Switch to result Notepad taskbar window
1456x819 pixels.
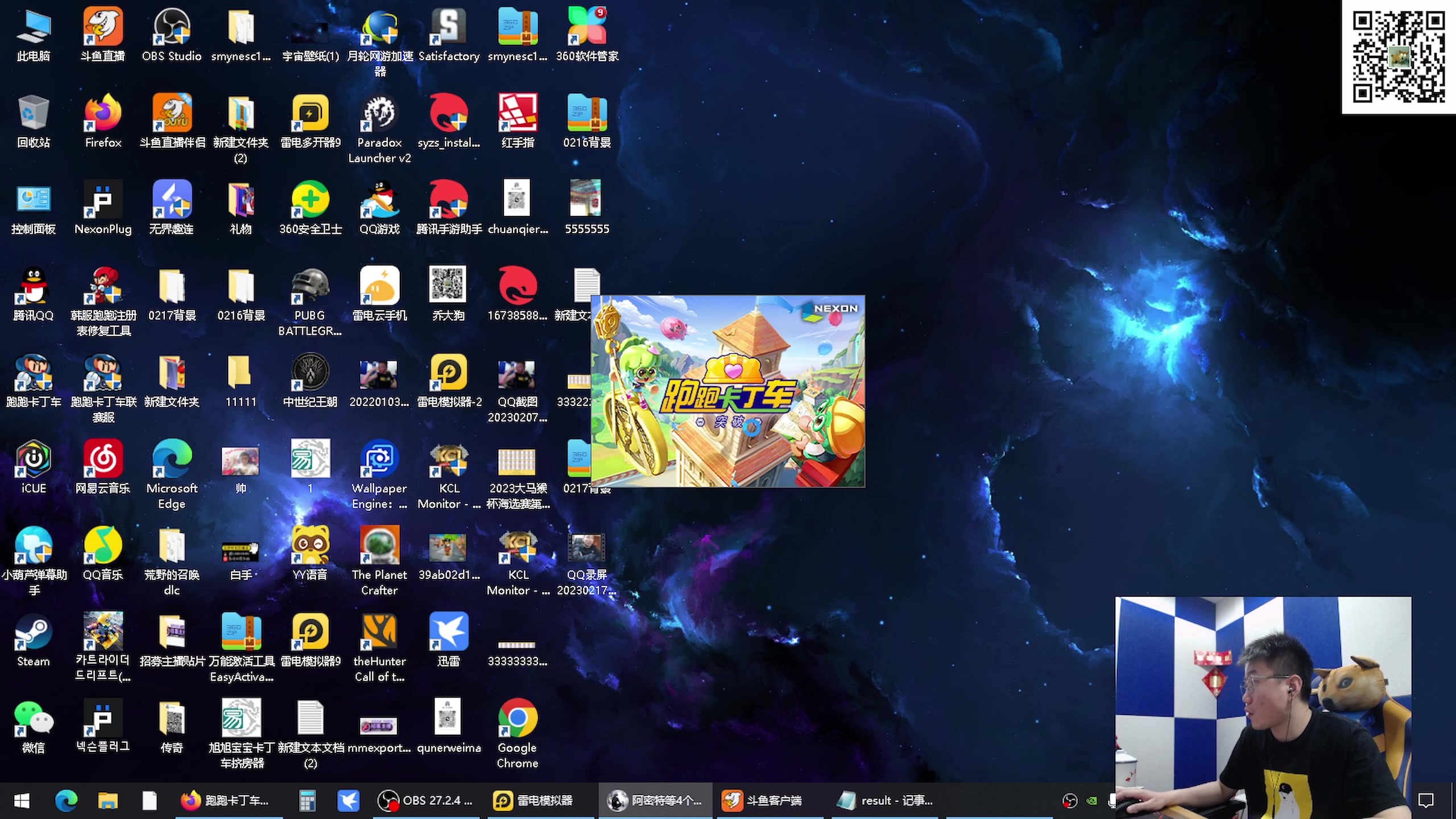coord(885,801)
